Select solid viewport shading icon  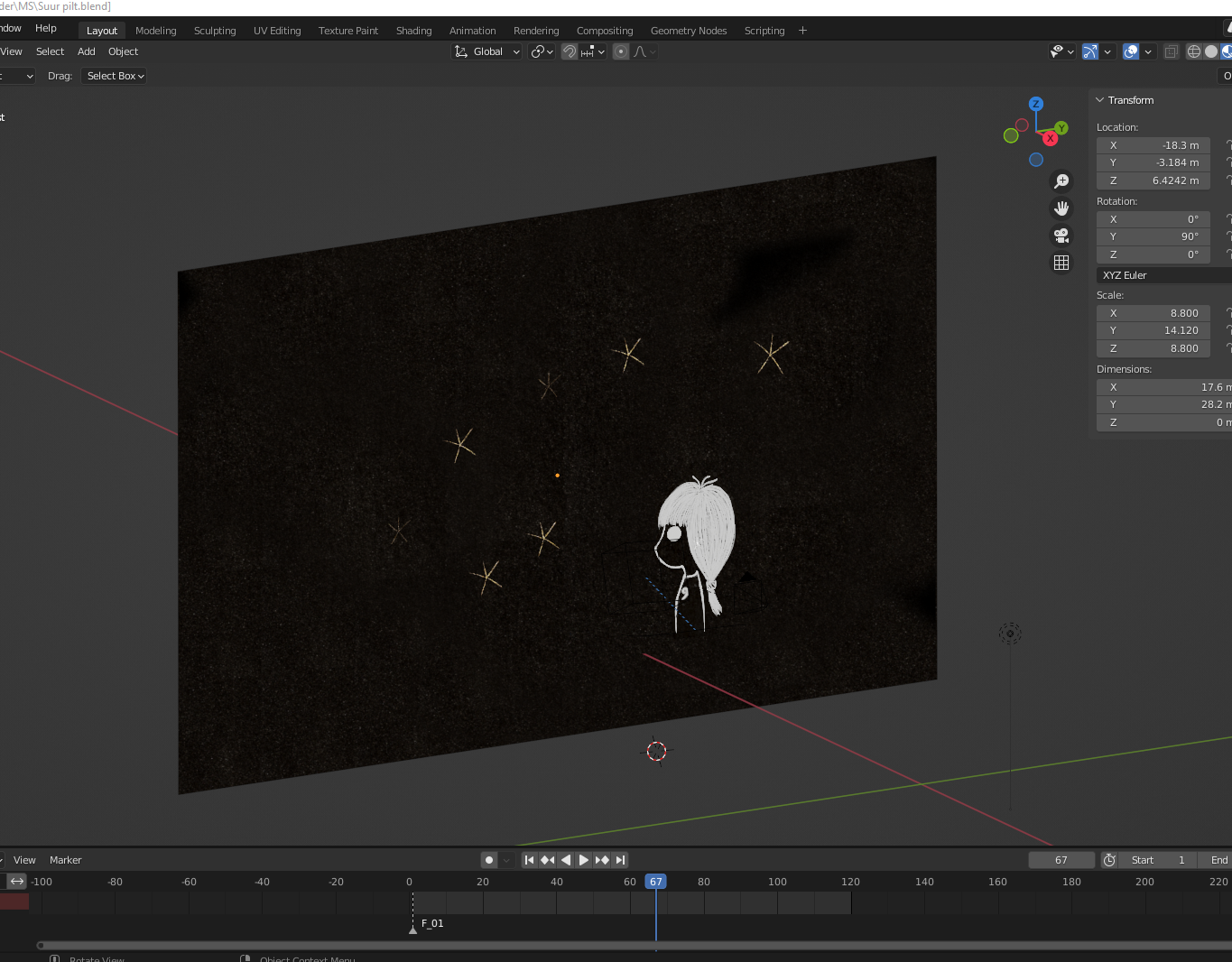[1211, 51]
